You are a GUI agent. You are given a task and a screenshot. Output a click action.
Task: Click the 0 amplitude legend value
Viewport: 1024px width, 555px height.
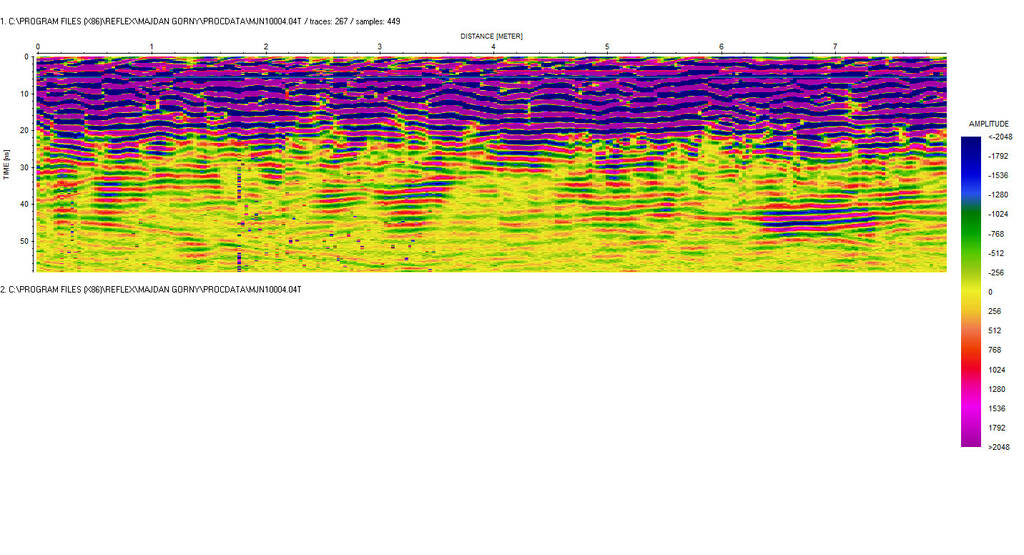click(x=990, y=292)
